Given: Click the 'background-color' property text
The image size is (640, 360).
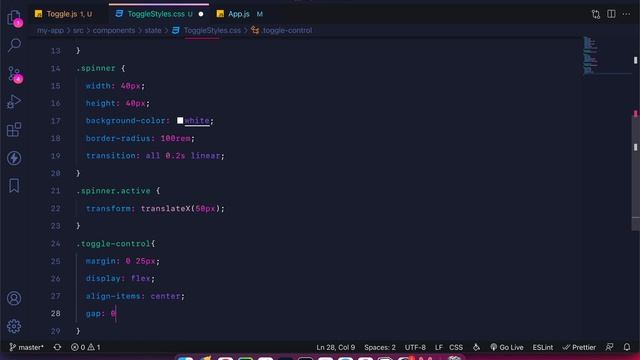Looking at the screenshot, I should click(x=125, y=121).
